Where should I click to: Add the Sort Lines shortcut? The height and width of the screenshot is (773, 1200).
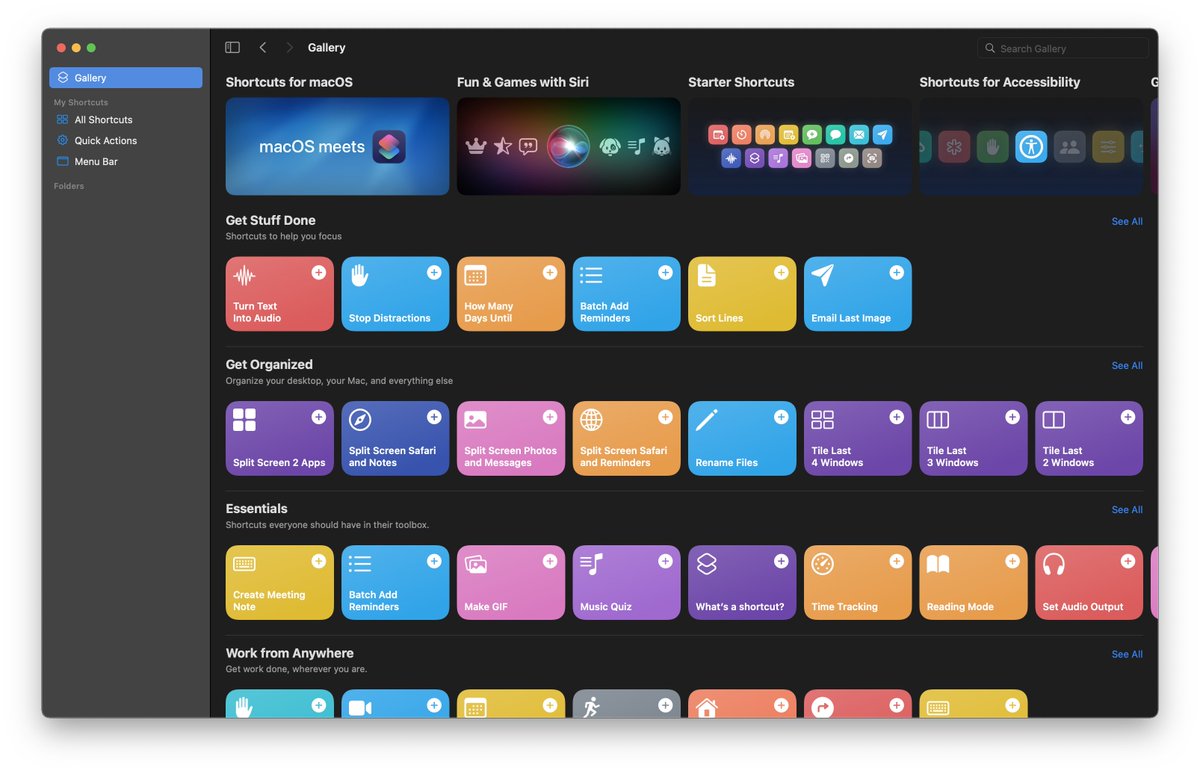coord(781,272)
